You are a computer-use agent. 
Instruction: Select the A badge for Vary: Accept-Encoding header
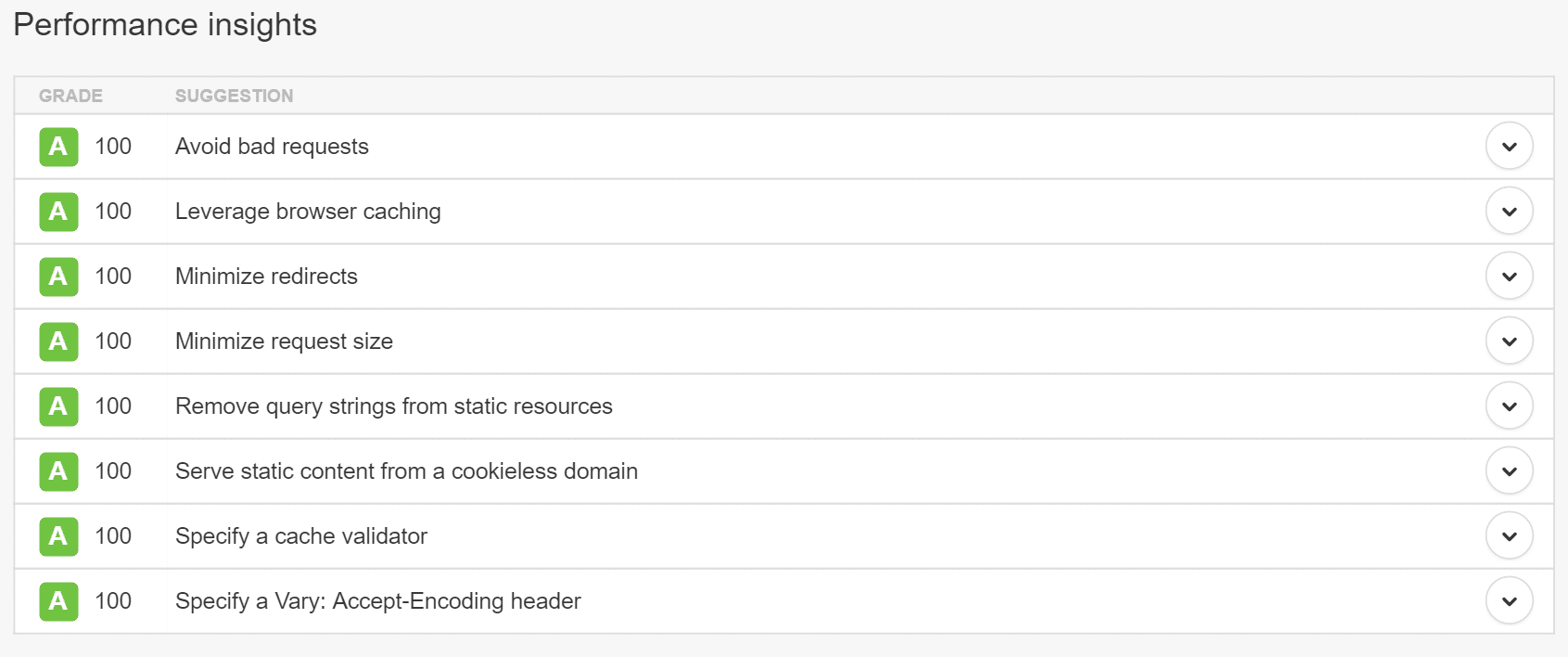57,600
